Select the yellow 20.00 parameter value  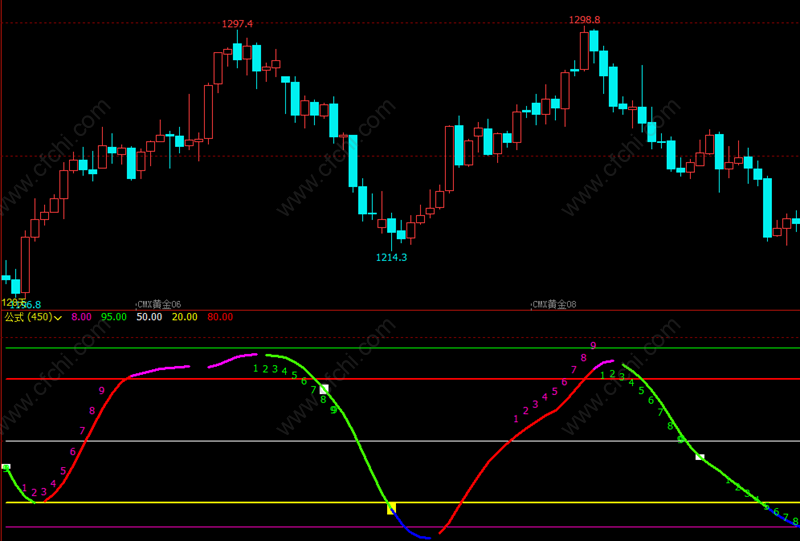pyautogui.click(x=185, y=317)
